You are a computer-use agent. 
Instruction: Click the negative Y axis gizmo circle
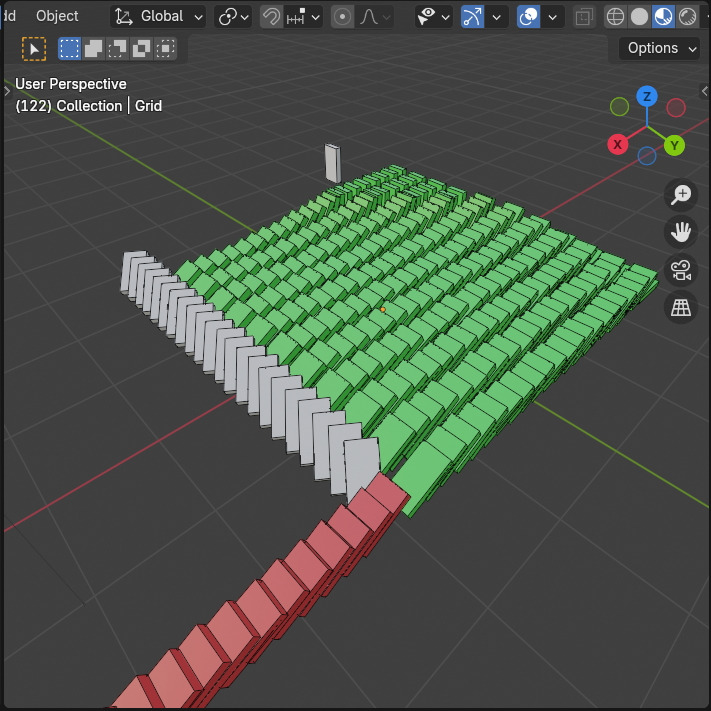[x=619, y=107]
